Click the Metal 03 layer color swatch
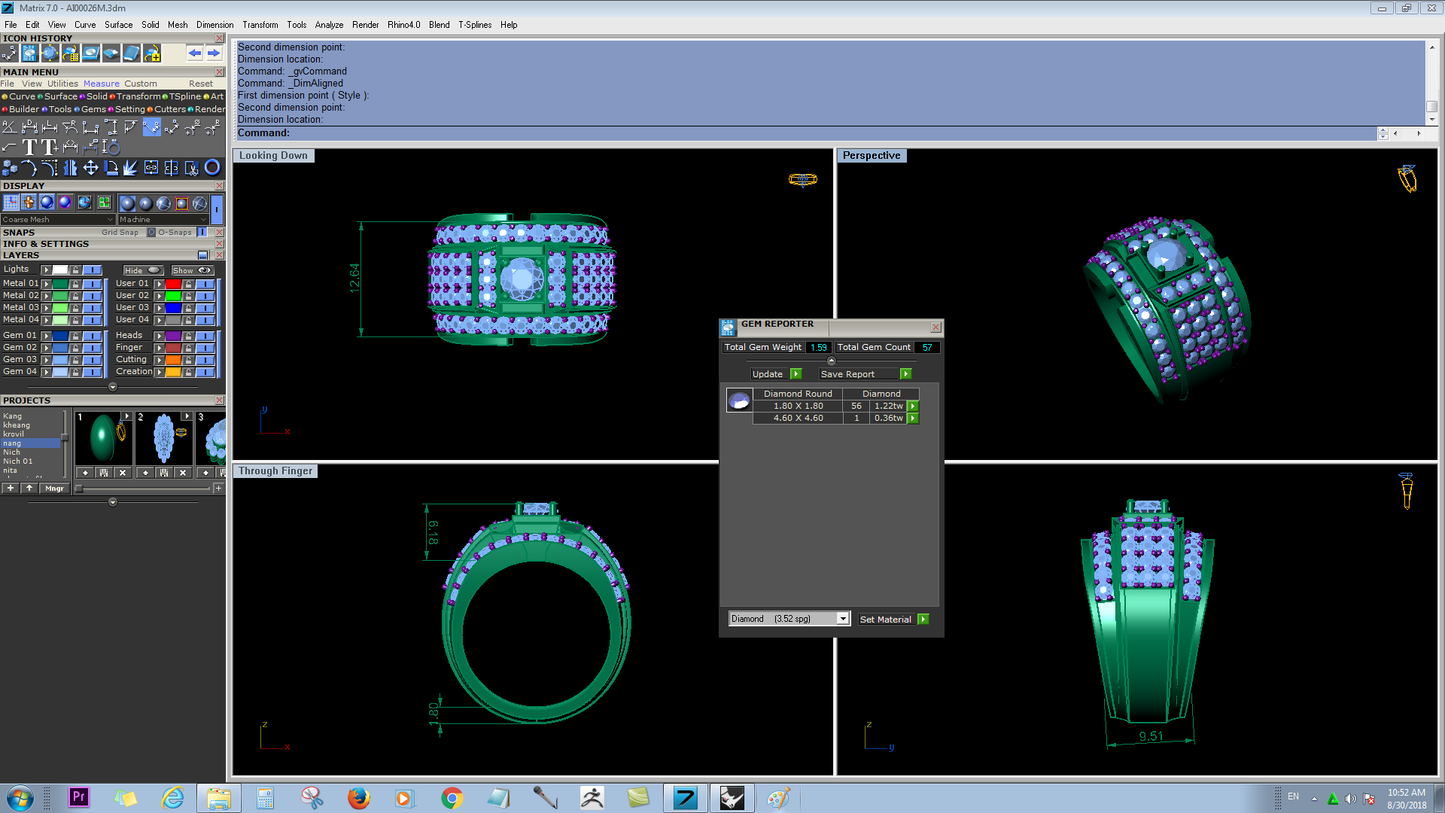Image resolution: width=1445 pixels, height=813 pixels. click(x=60, y=307)
